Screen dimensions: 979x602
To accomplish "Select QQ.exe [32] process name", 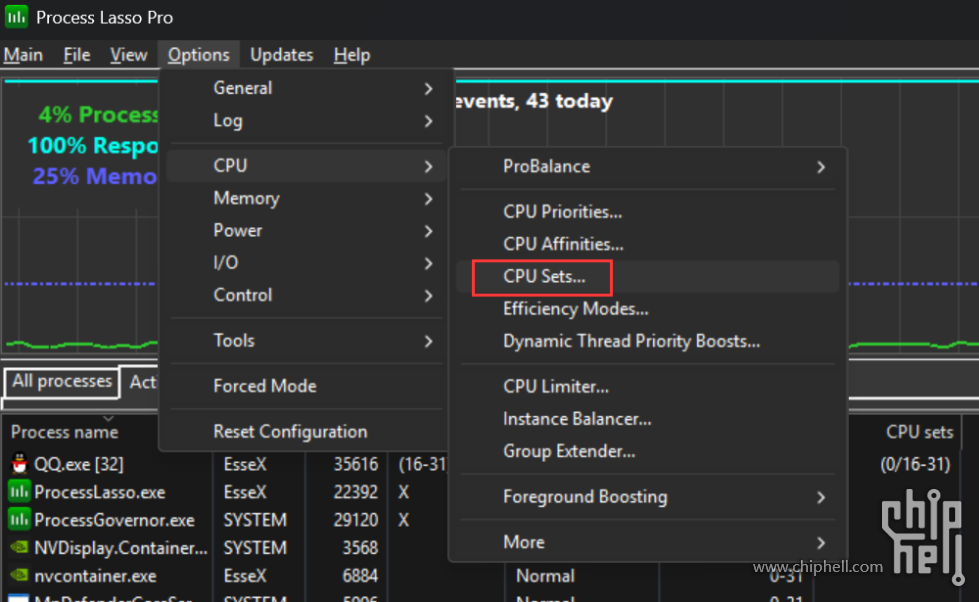I will (79, 464).
